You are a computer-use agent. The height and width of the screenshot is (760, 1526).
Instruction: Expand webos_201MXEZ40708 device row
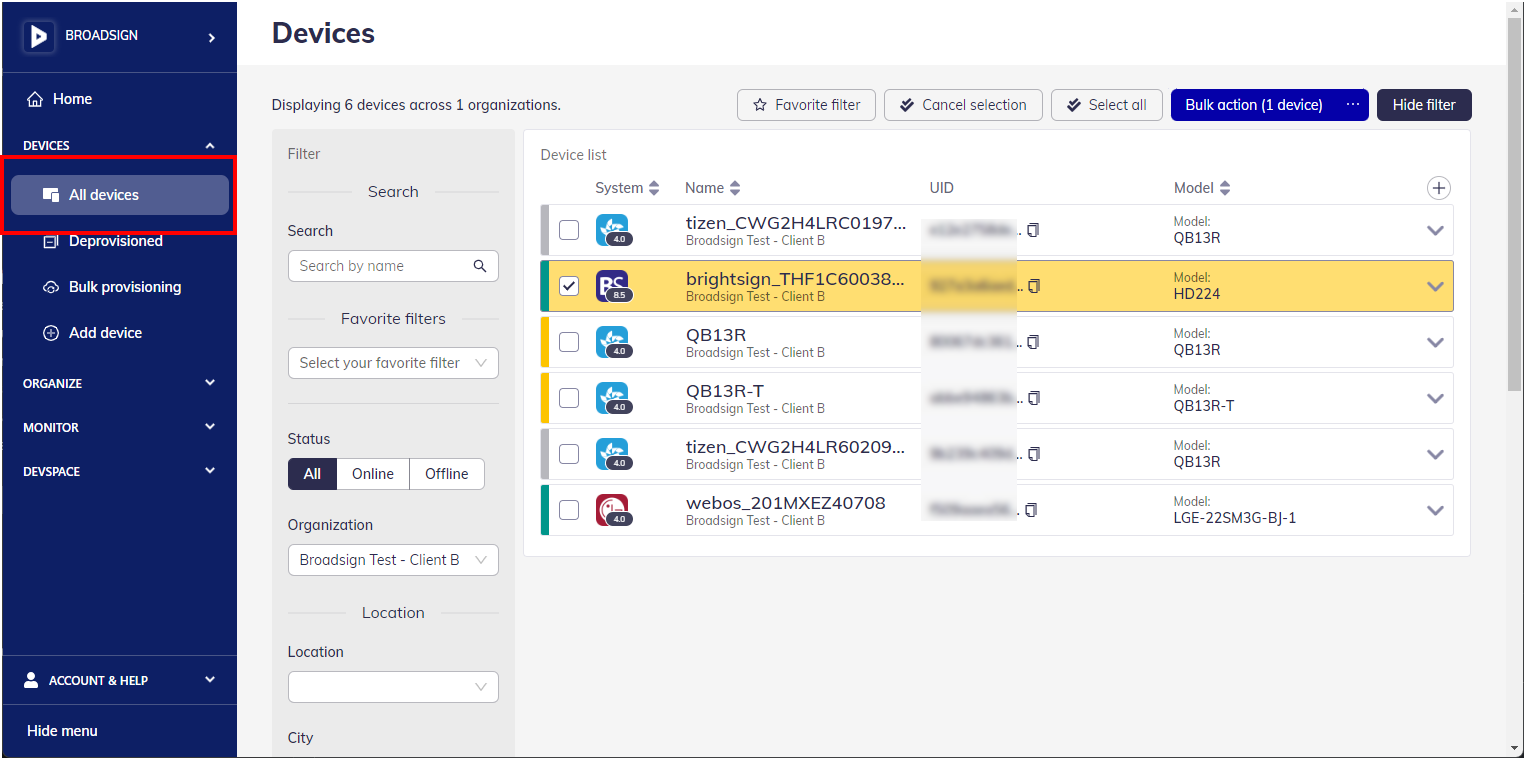pyautogui.click(x=1435, y=510)
